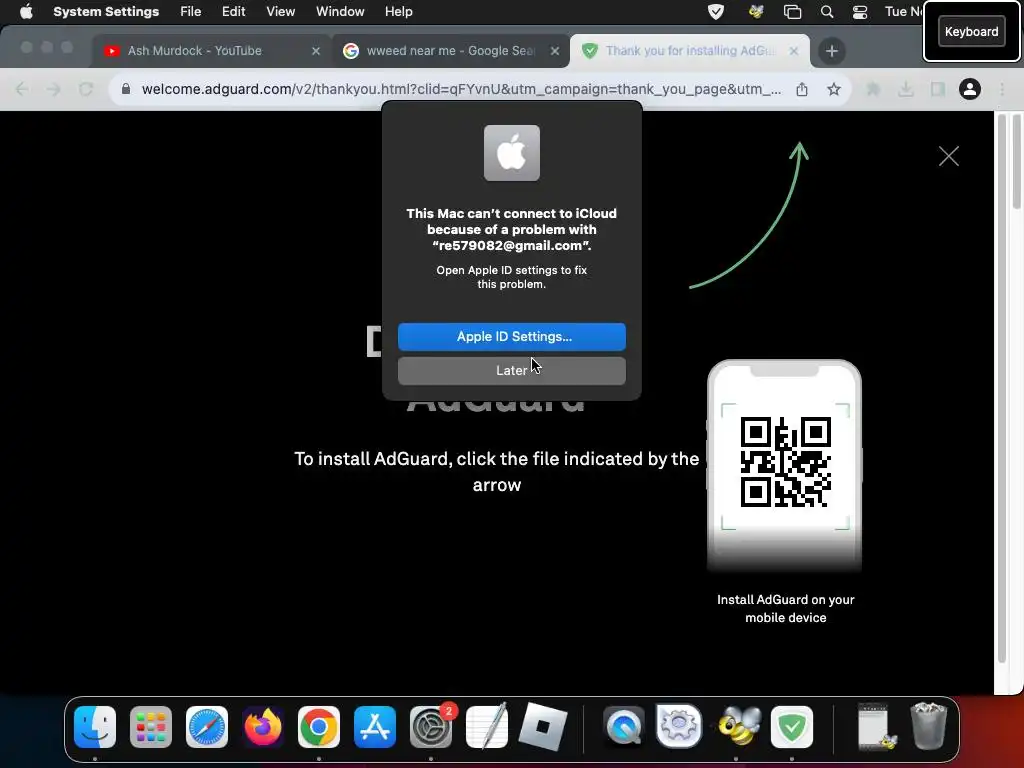The width and height of the screenshot is (1024, 768).
Task: Click the AdGuard QR code
Action: coord(785,462)
